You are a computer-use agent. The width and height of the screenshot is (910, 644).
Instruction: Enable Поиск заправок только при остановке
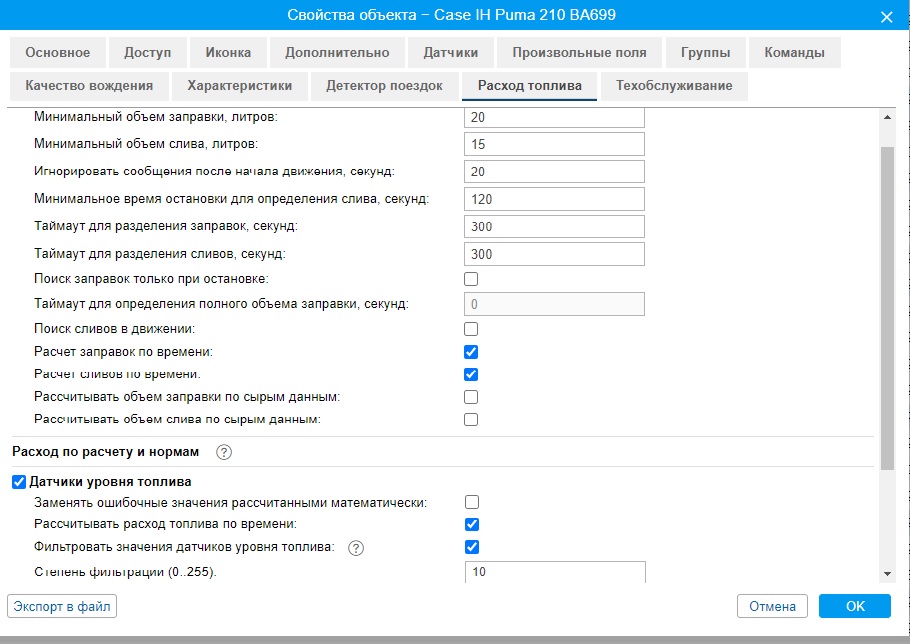click(x=471, y=279)
